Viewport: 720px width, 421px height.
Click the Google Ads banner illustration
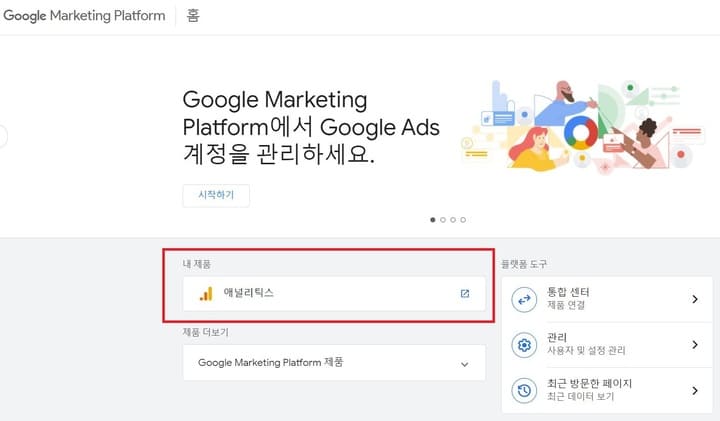(582, 127)
